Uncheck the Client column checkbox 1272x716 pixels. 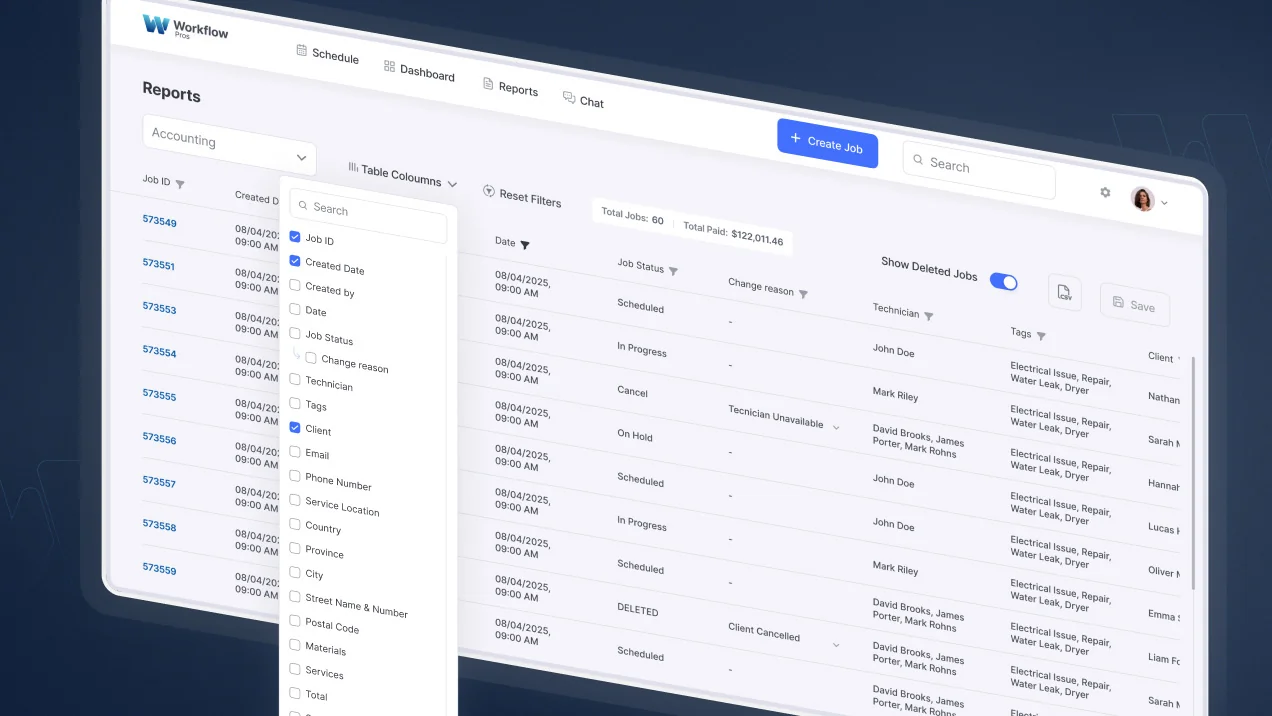tap(295, 427)
